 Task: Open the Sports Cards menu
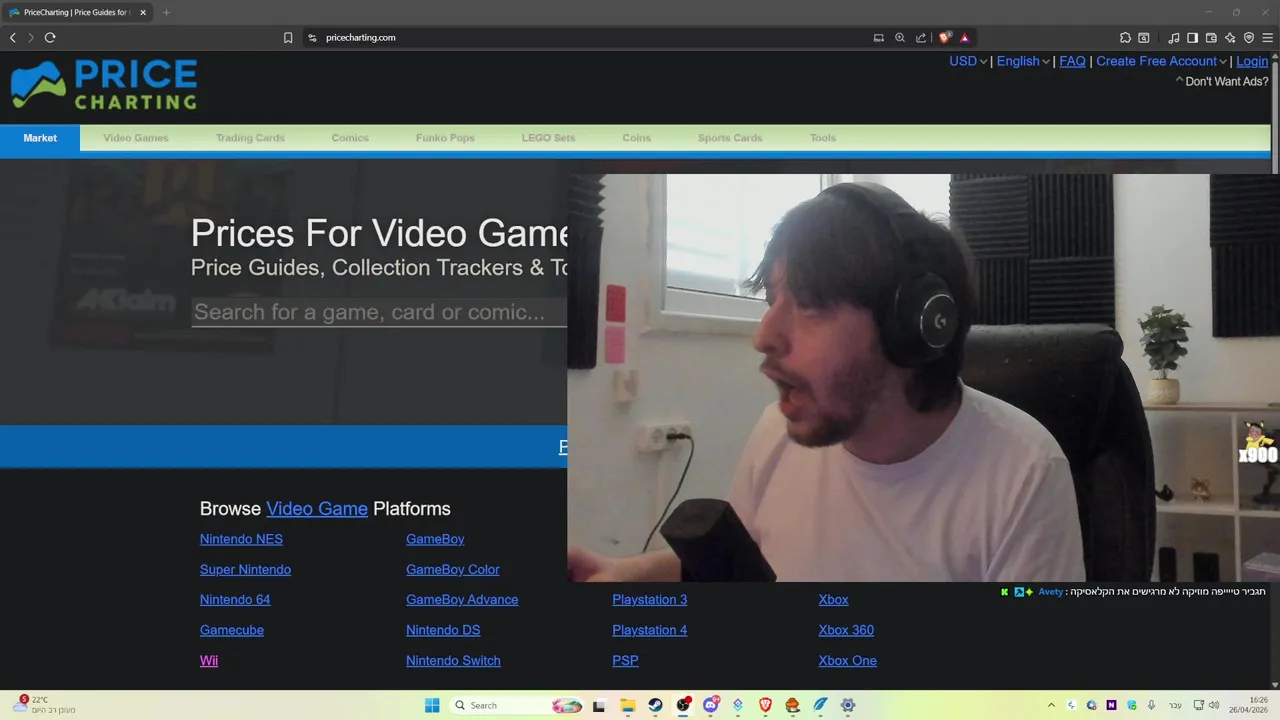point(730,138)
